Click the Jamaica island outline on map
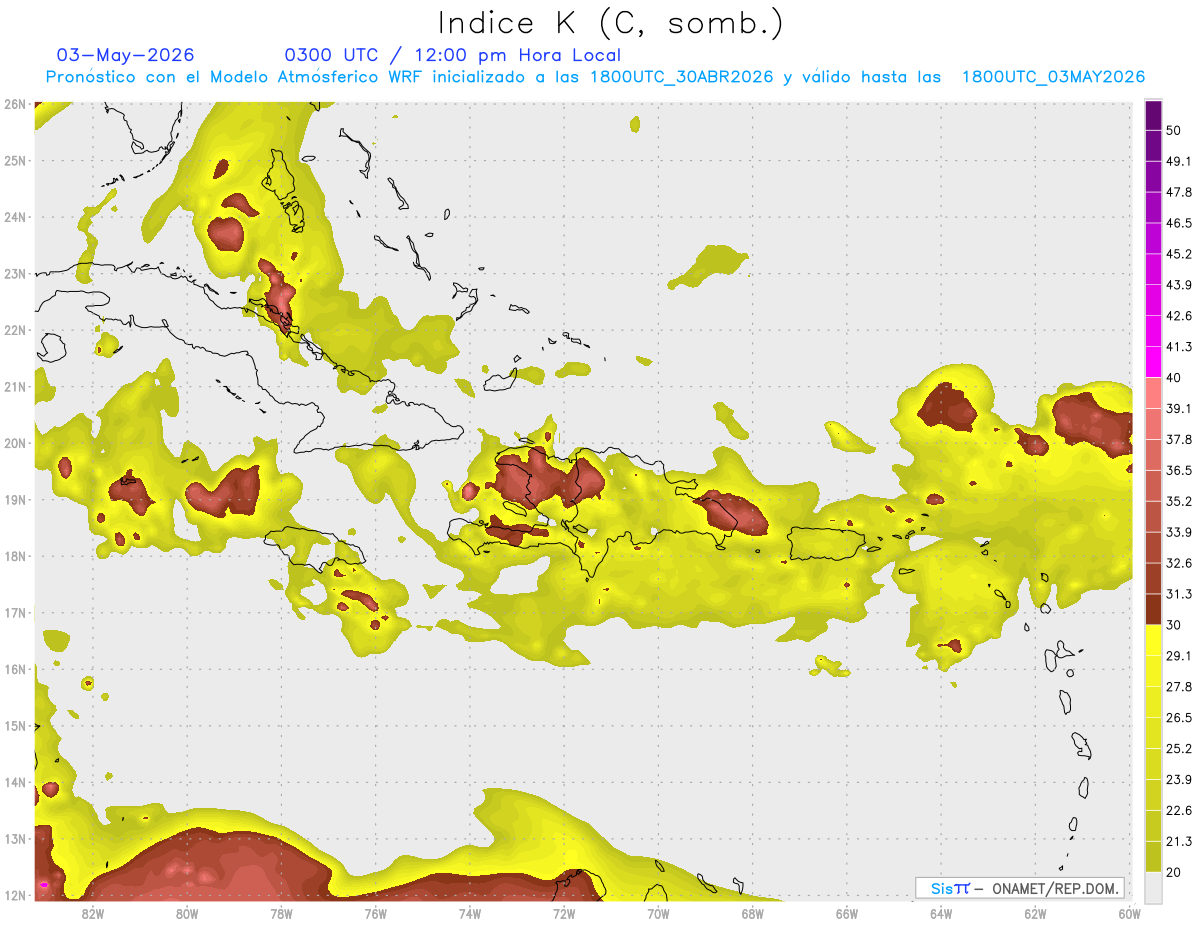This screenshot has height=927, width=1200. coord(313,547)
